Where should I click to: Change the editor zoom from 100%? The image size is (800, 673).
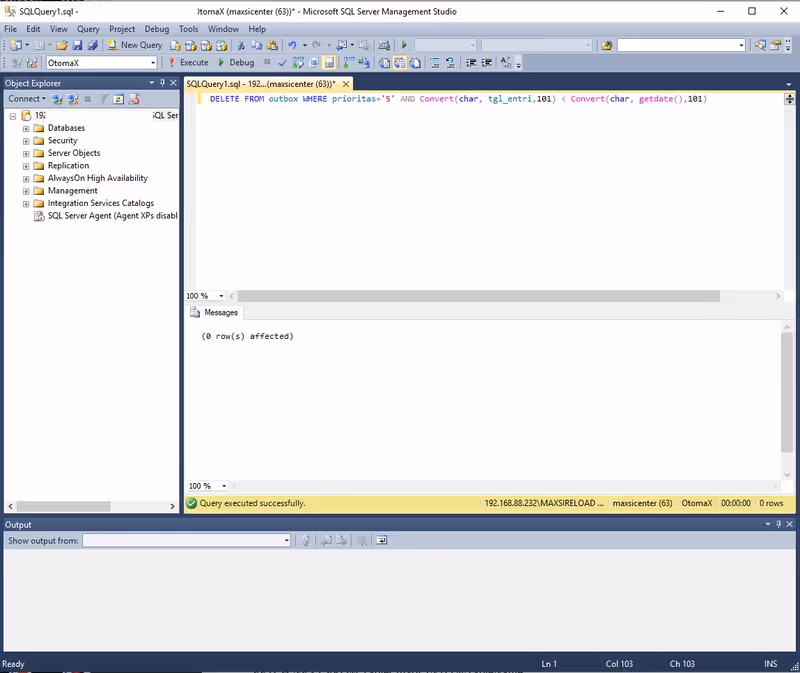[206, 296]
